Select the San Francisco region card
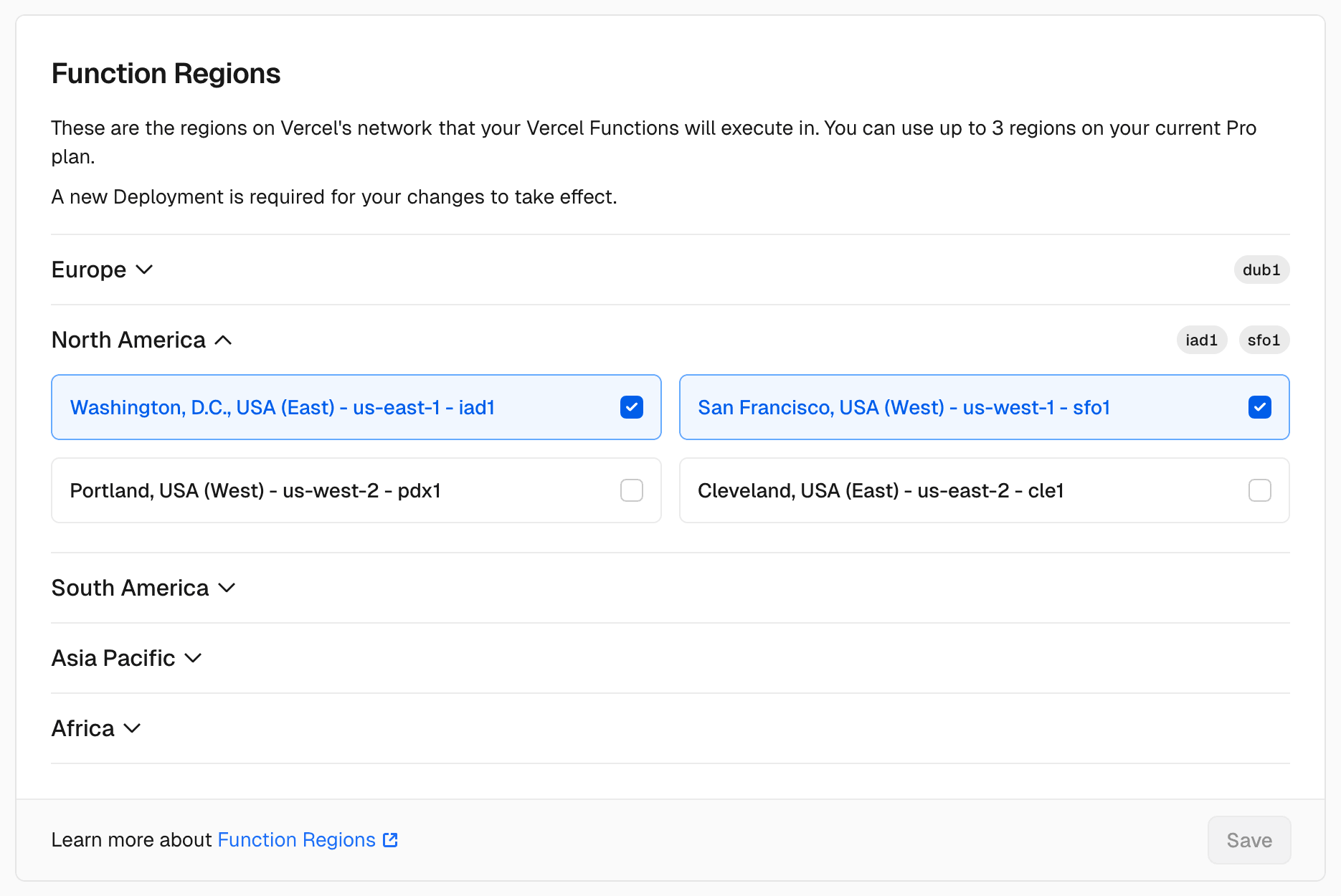Viewport: 1341px width, 896px height. point(904,407)
